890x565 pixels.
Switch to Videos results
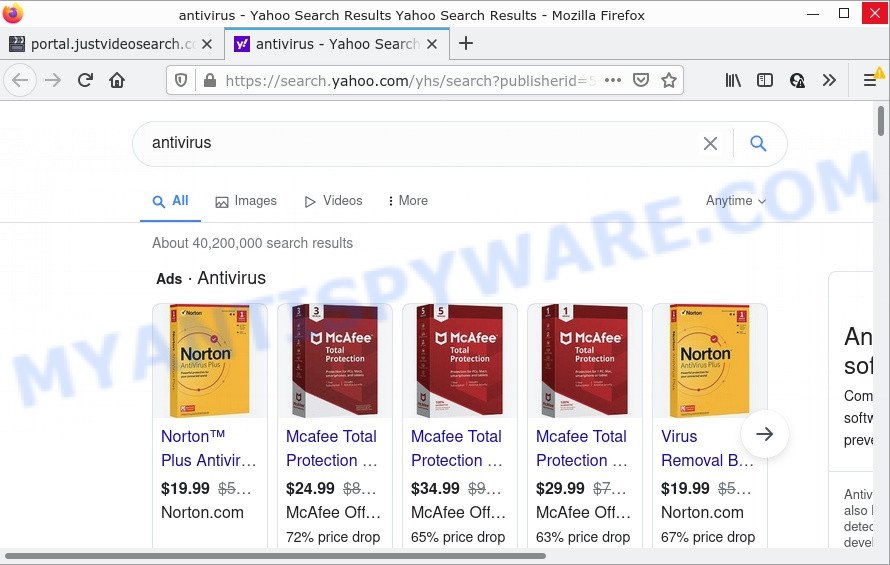pyautogui.click(x=334, y=201)
